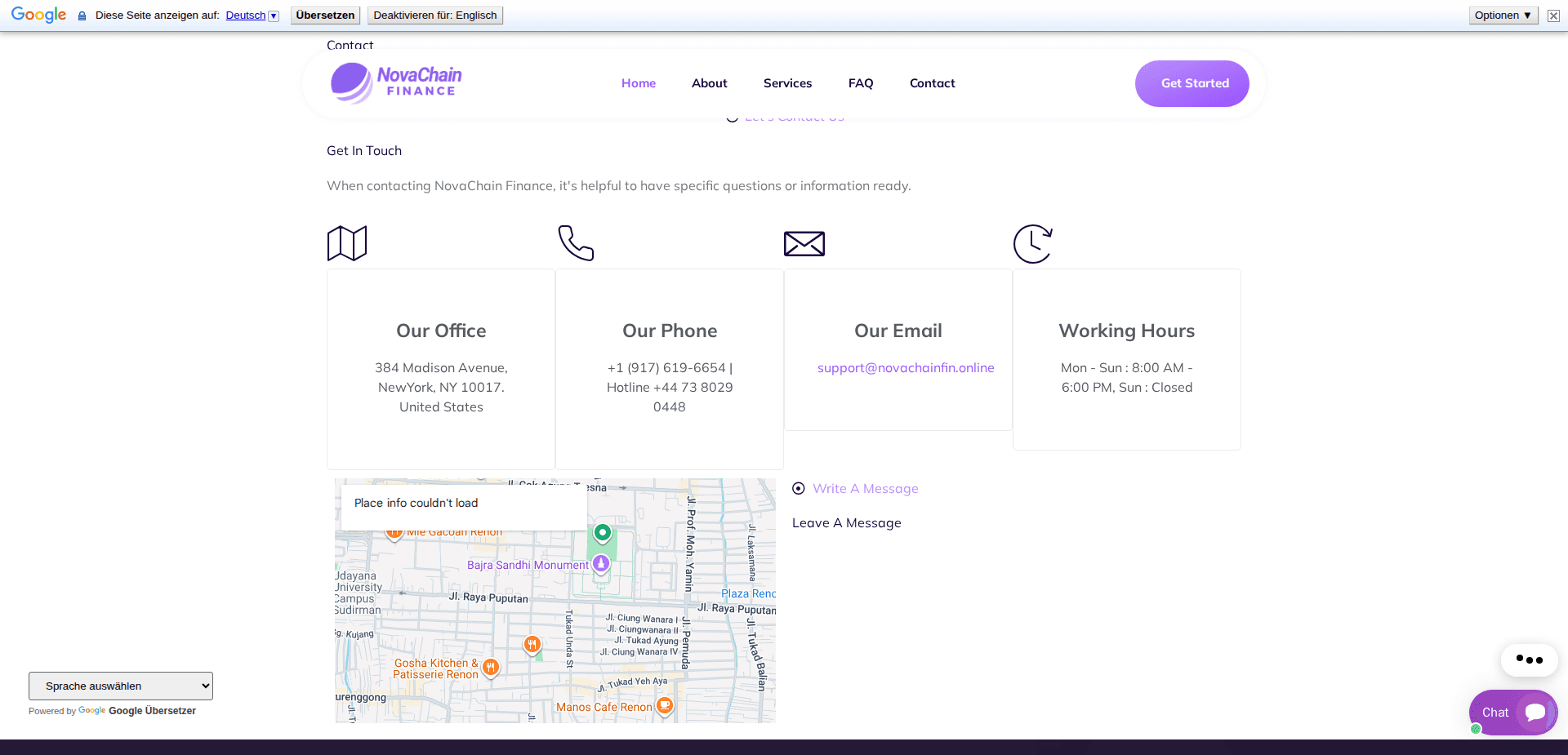Click the three-dot bubble above the chat button

point(1529,660)
